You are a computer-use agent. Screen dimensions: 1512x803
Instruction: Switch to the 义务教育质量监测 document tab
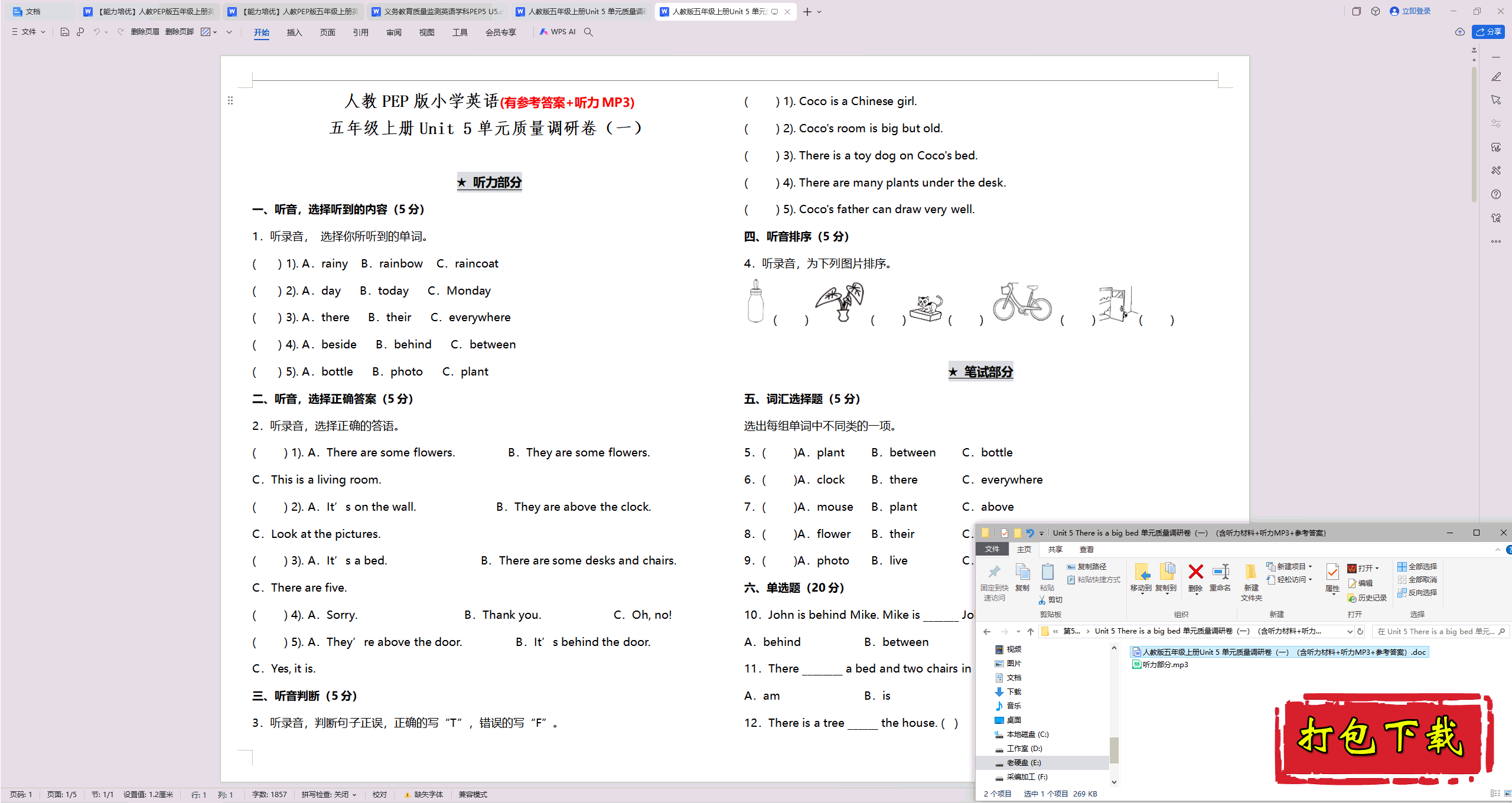pos(438,12)
